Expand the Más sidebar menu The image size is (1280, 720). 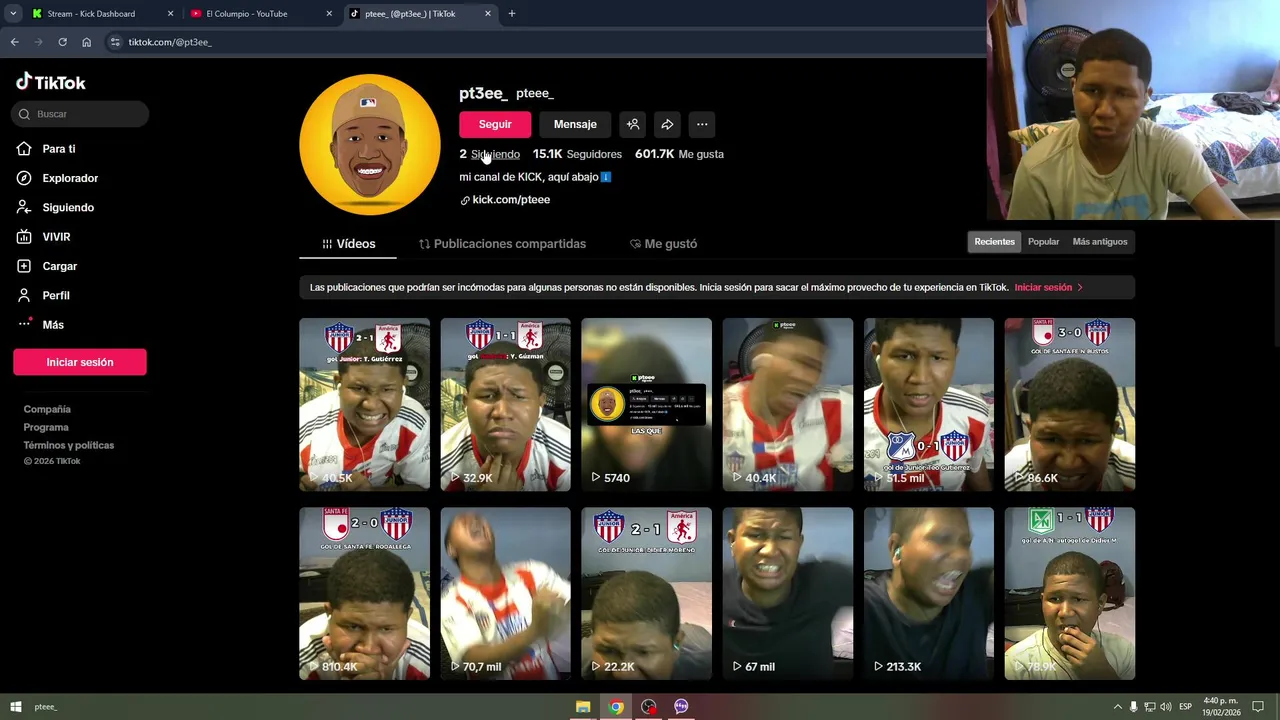[x=52, y=325]
